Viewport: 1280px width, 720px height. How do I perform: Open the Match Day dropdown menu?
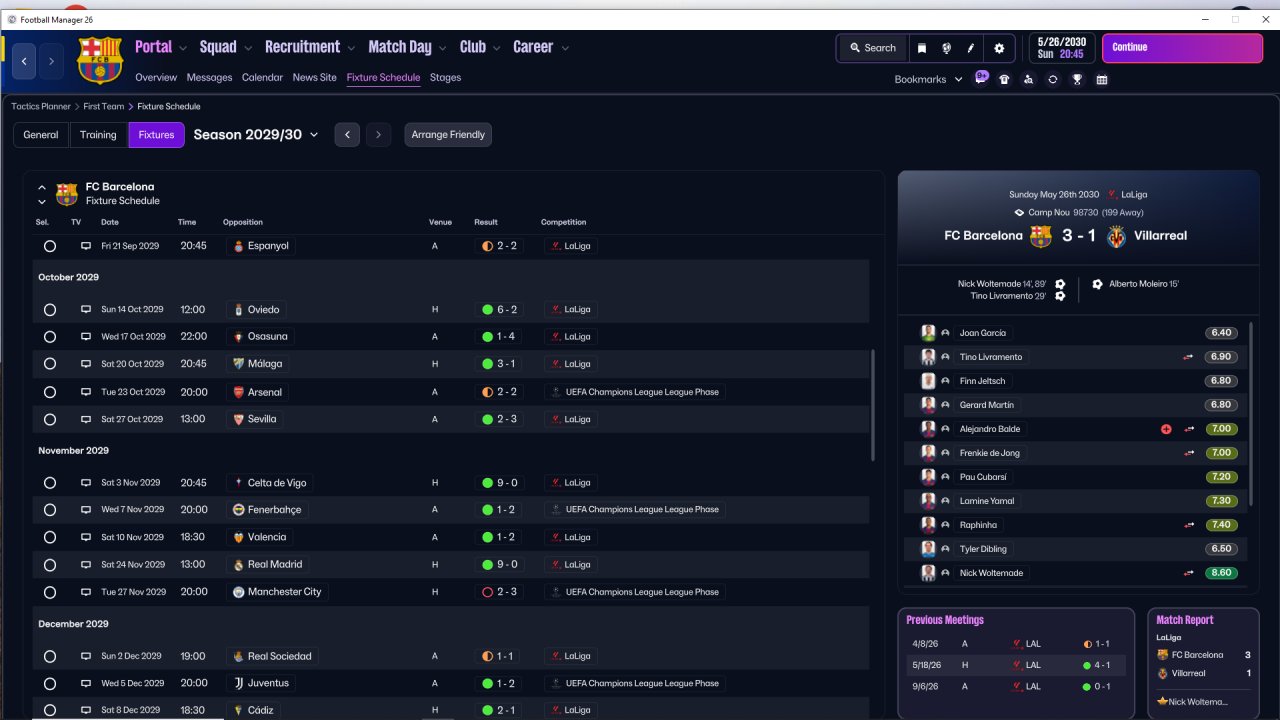click(x=407, y=47)
